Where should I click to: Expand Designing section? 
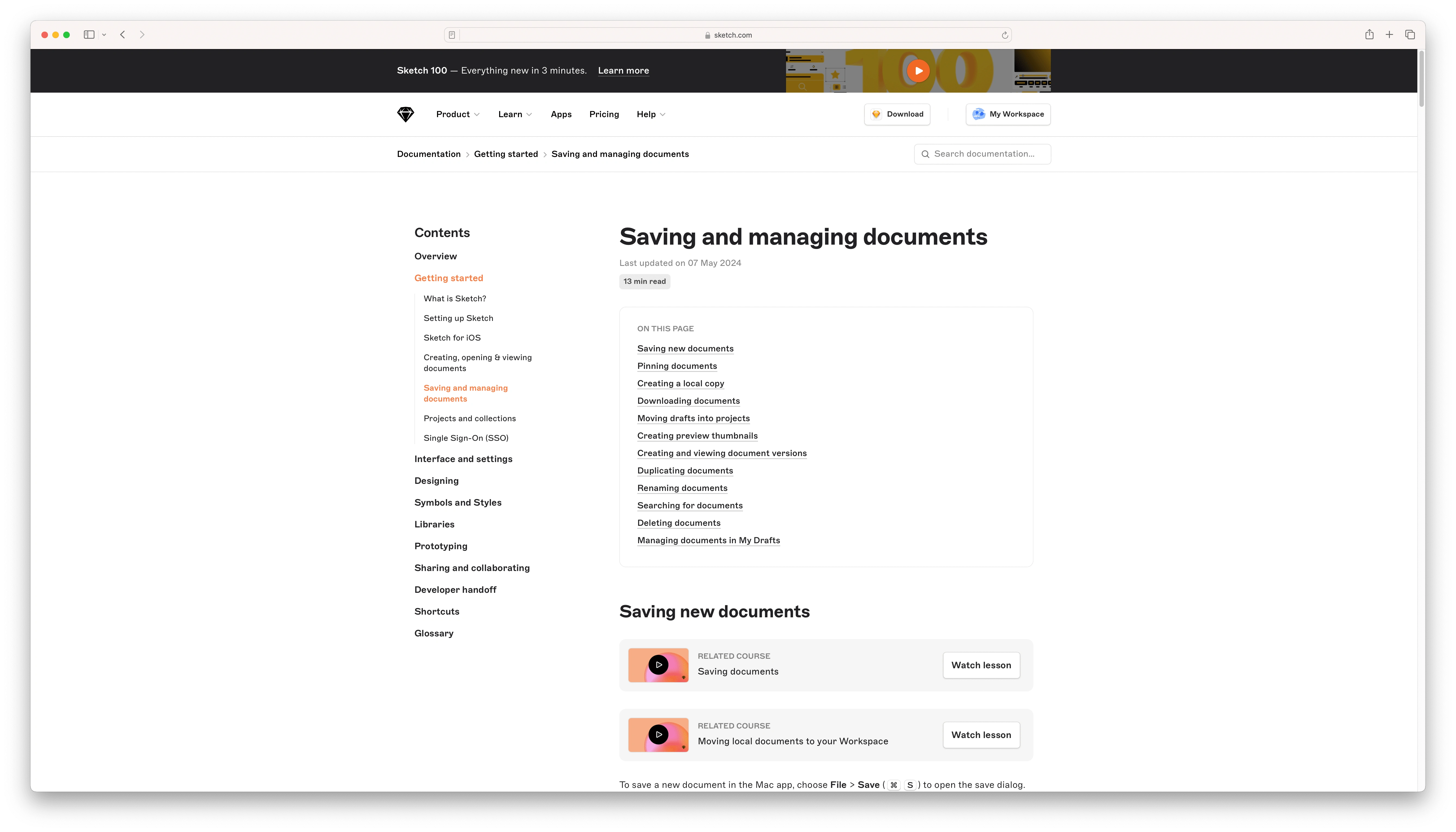point(436,481)
